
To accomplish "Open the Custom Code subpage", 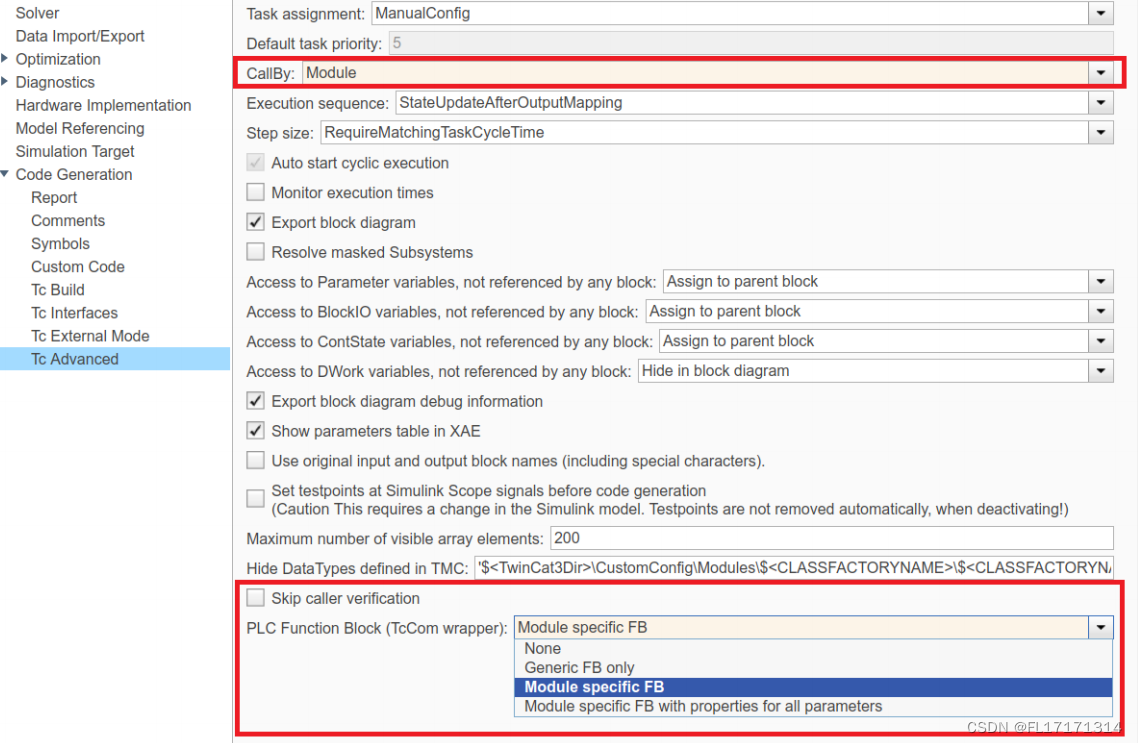I will tap(78, 267).
